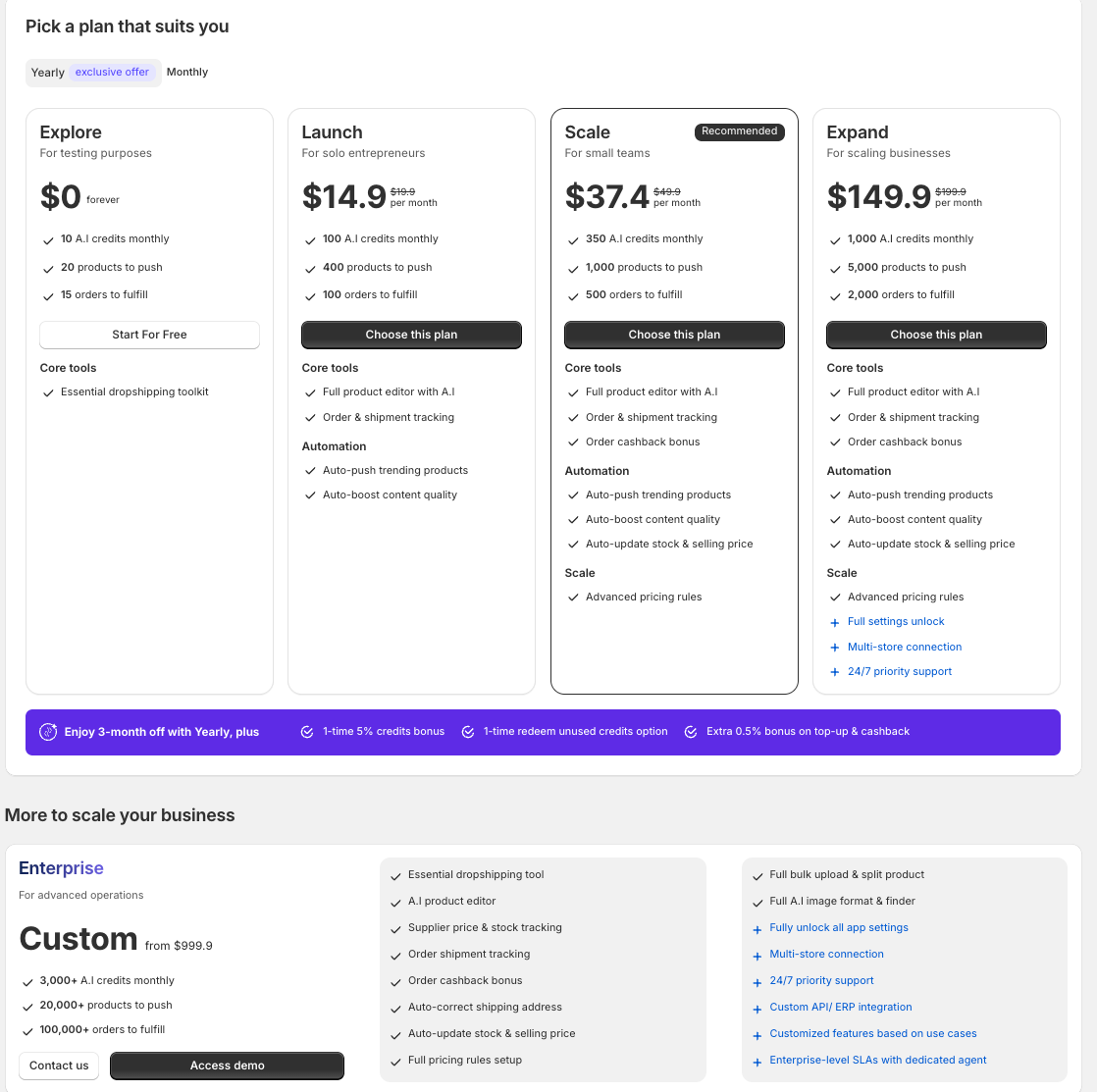Click the plus icon beside Full settings unlock
Screen dimensions: 1097x1092
pos(835,622)
